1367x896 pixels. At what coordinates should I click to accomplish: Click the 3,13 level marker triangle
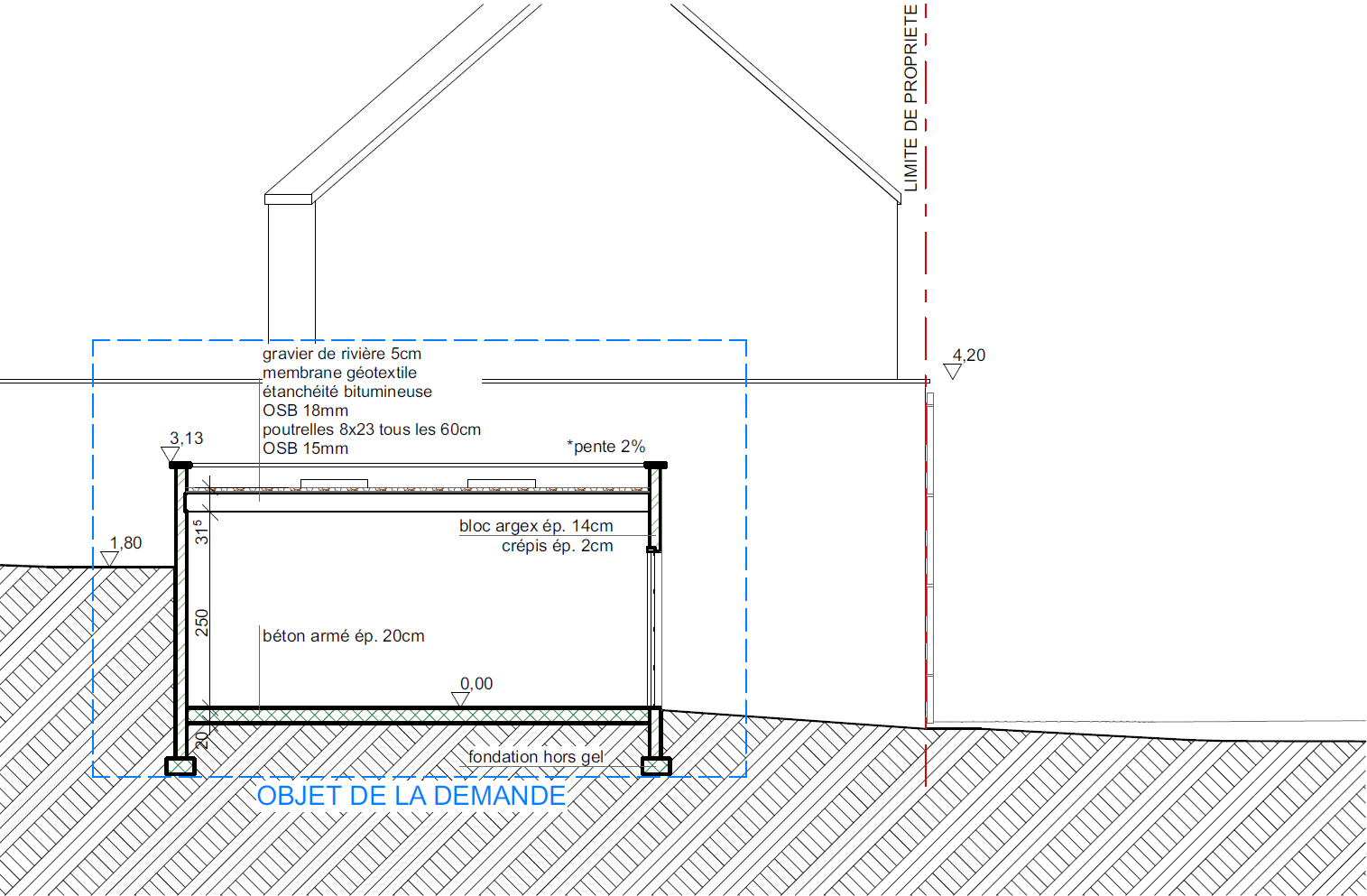[x=170, y=454]
